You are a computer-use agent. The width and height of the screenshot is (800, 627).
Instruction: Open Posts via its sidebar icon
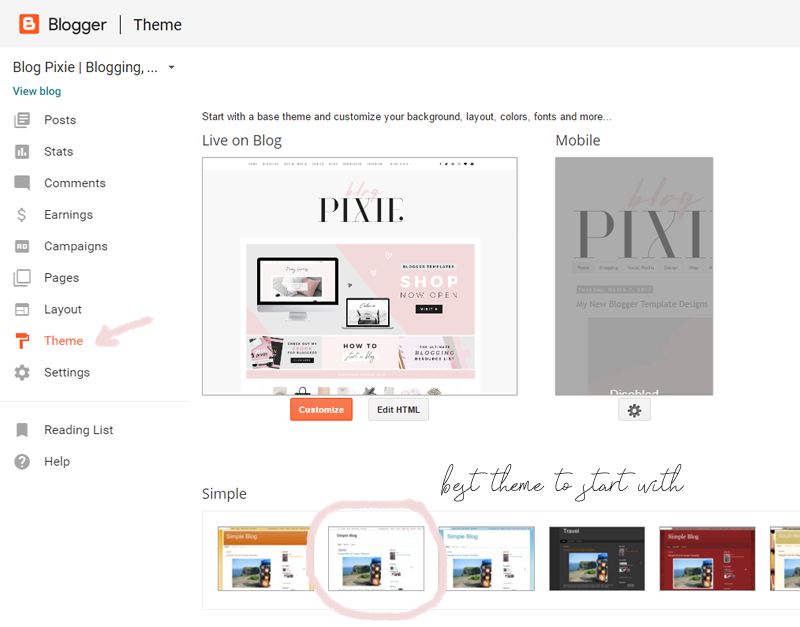(x=22, y=120)
